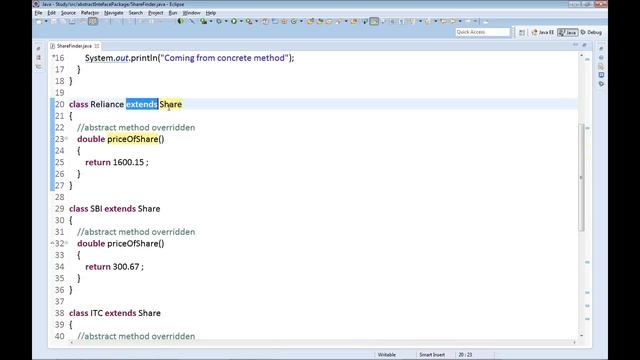The width and height of the screenshot is (640, 360).
Task: Click the horizontal scroll right arrow
Action: [574, 342]
